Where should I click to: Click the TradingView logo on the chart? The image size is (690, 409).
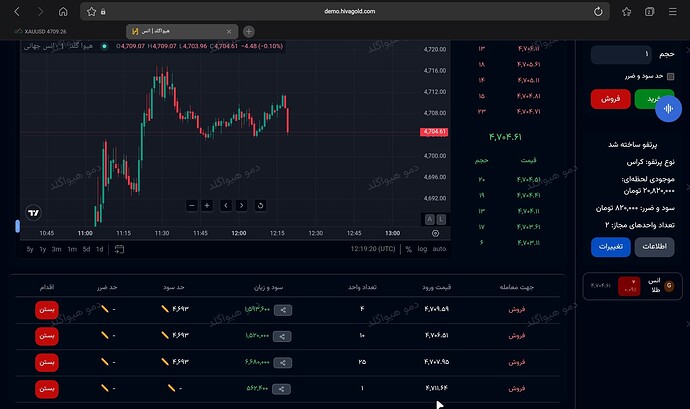pos(33,213)
